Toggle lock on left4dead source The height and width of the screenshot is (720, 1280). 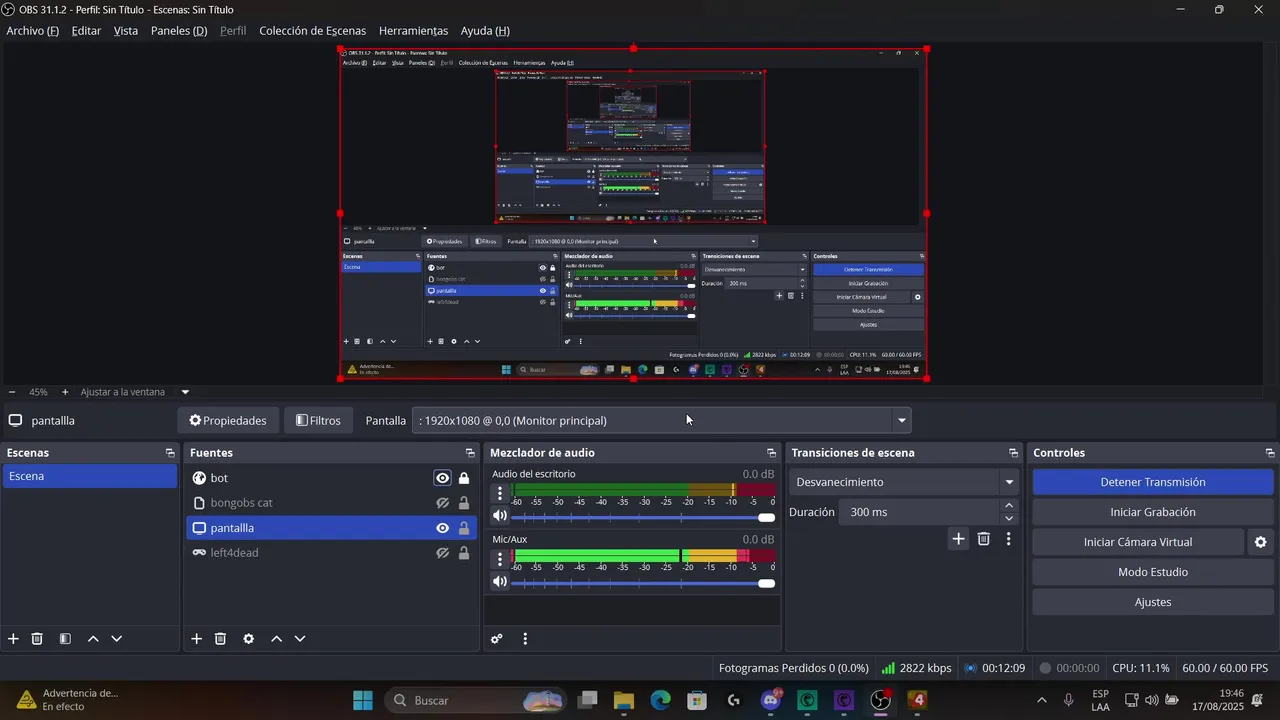pos(464,553)
